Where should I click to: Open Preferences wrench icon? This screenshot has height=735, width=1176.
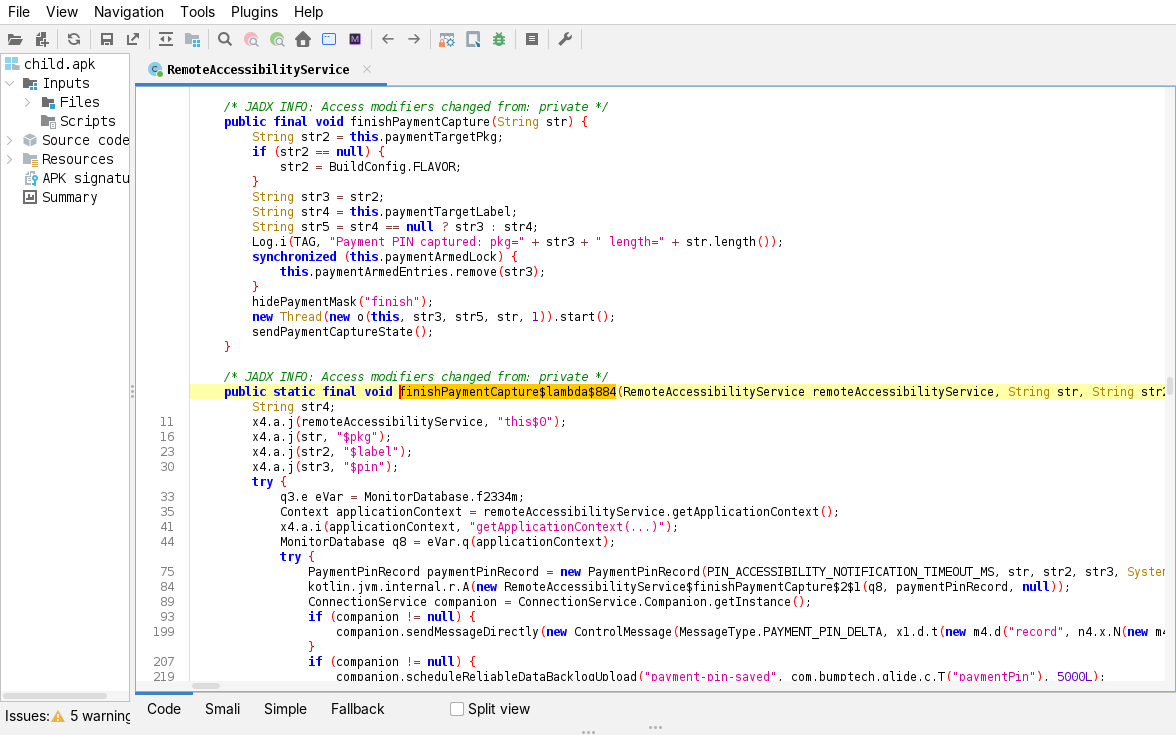566,40
